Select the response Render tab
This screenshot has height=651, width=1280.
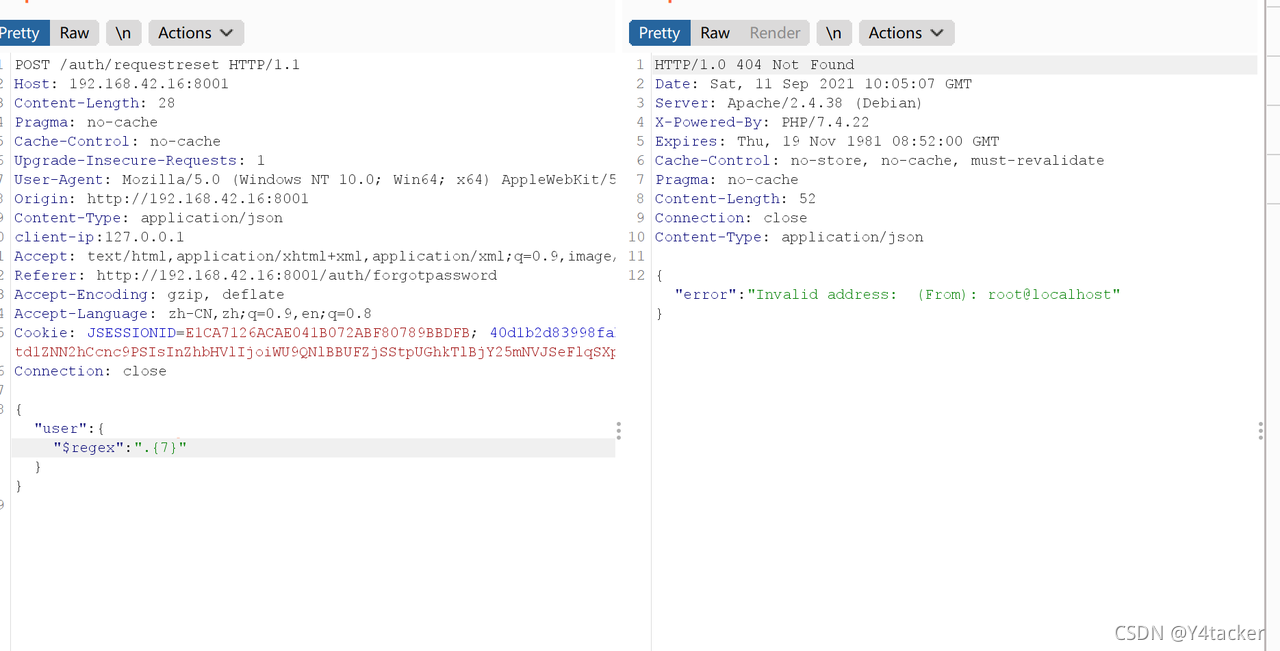click(x=775, y=33)
